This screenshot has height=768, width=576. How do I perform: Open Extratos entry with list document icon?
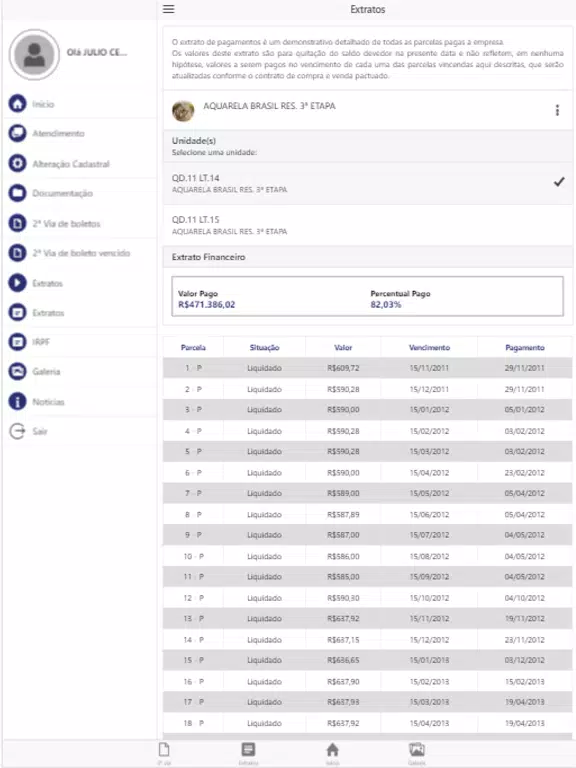tap(18, 312)
